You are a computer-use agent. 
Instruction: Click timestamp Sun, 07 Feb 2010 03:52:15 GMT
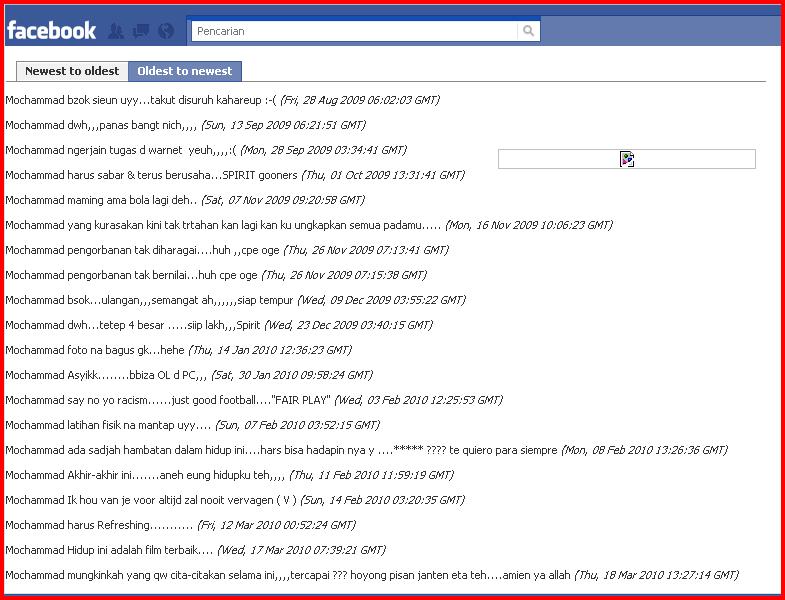pyautogui.click(x=297, y=425)
